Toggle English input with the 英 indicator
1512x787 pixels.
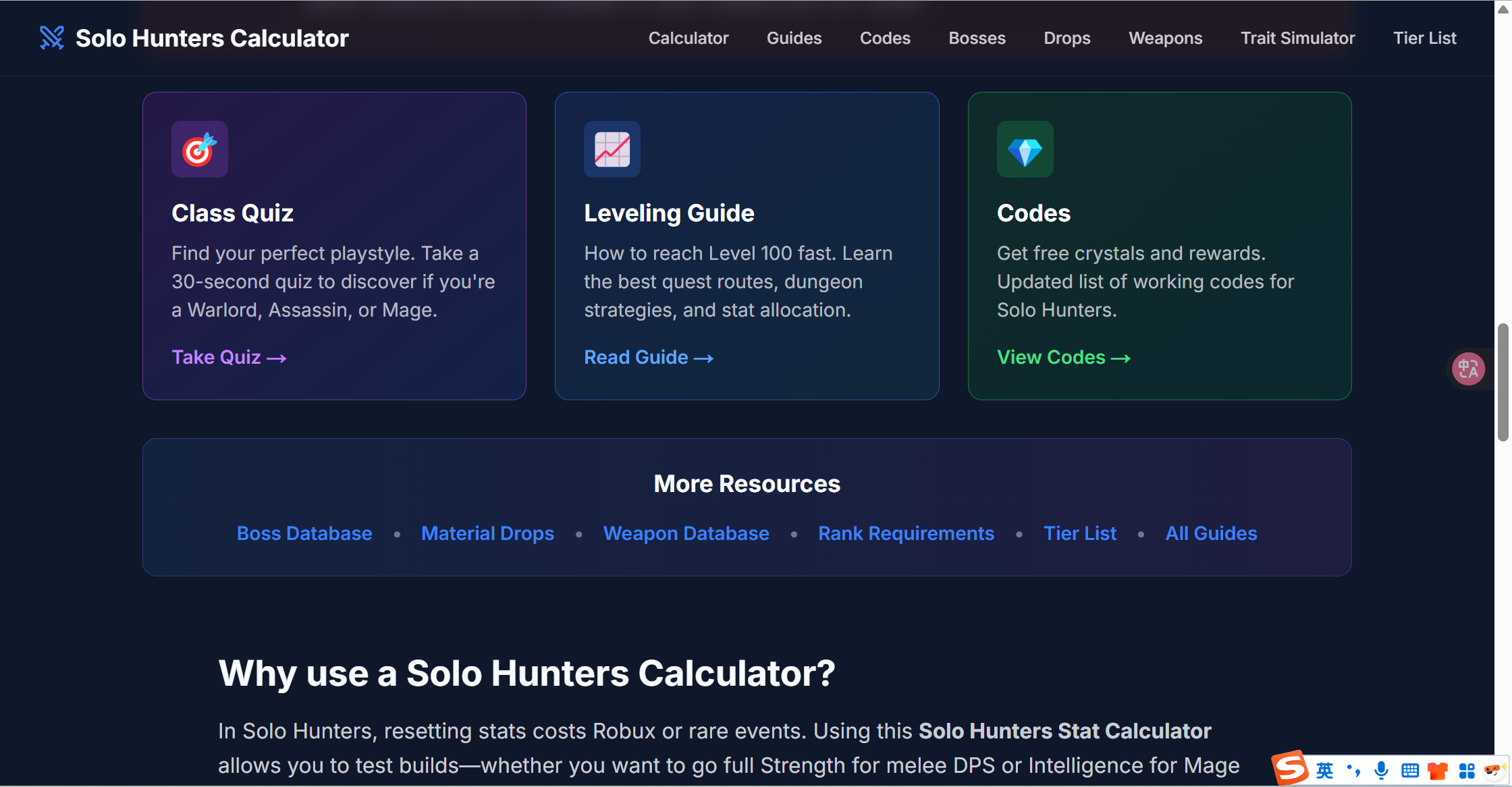point(1324,769)
